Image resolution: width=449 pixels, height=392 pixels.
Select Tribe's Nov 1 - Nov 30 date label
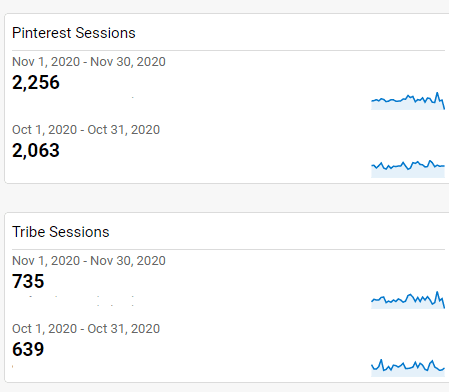[x=89, y=261]
